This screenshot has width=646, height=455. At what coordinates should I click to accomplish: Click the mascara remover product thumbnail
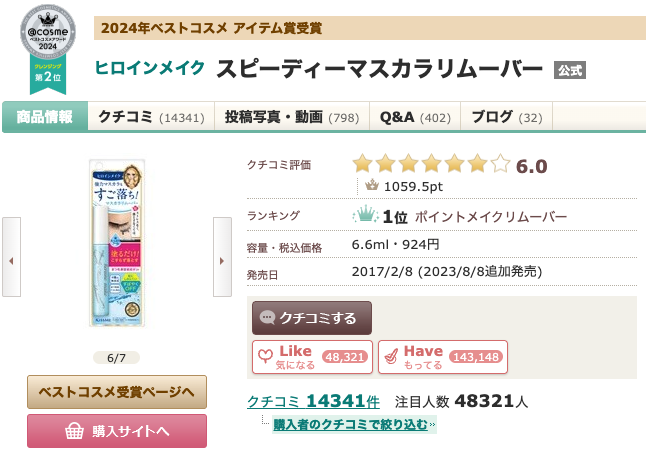(x=116, y=246)
